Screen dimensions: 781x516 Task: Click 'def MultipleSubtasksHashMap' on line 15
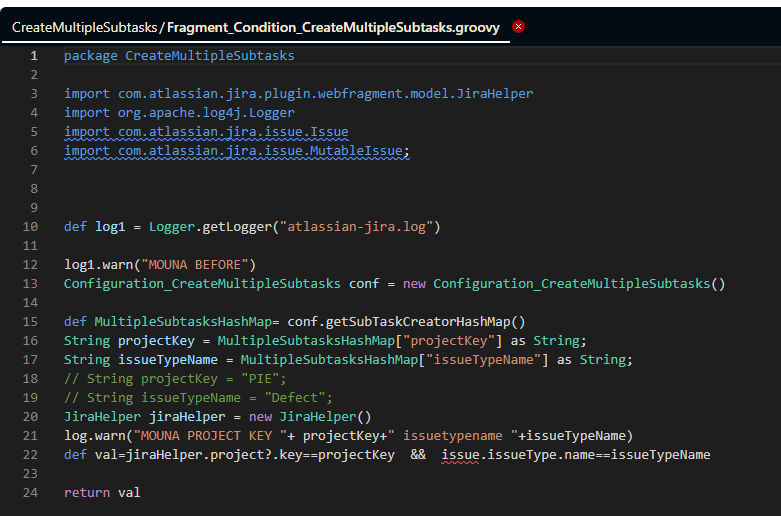(x=168, y=322)
